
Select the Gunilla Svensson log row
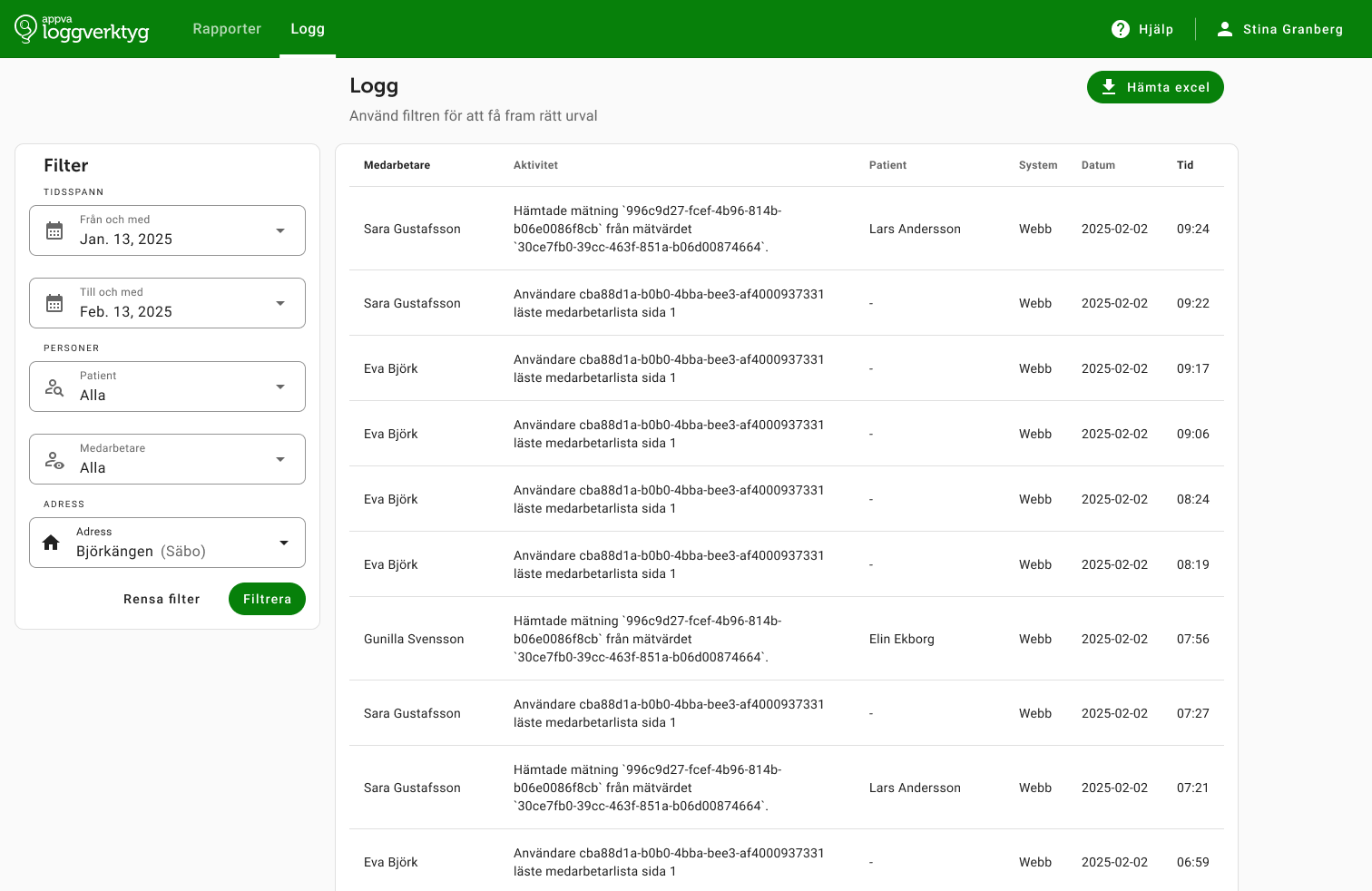pos(787,639)
